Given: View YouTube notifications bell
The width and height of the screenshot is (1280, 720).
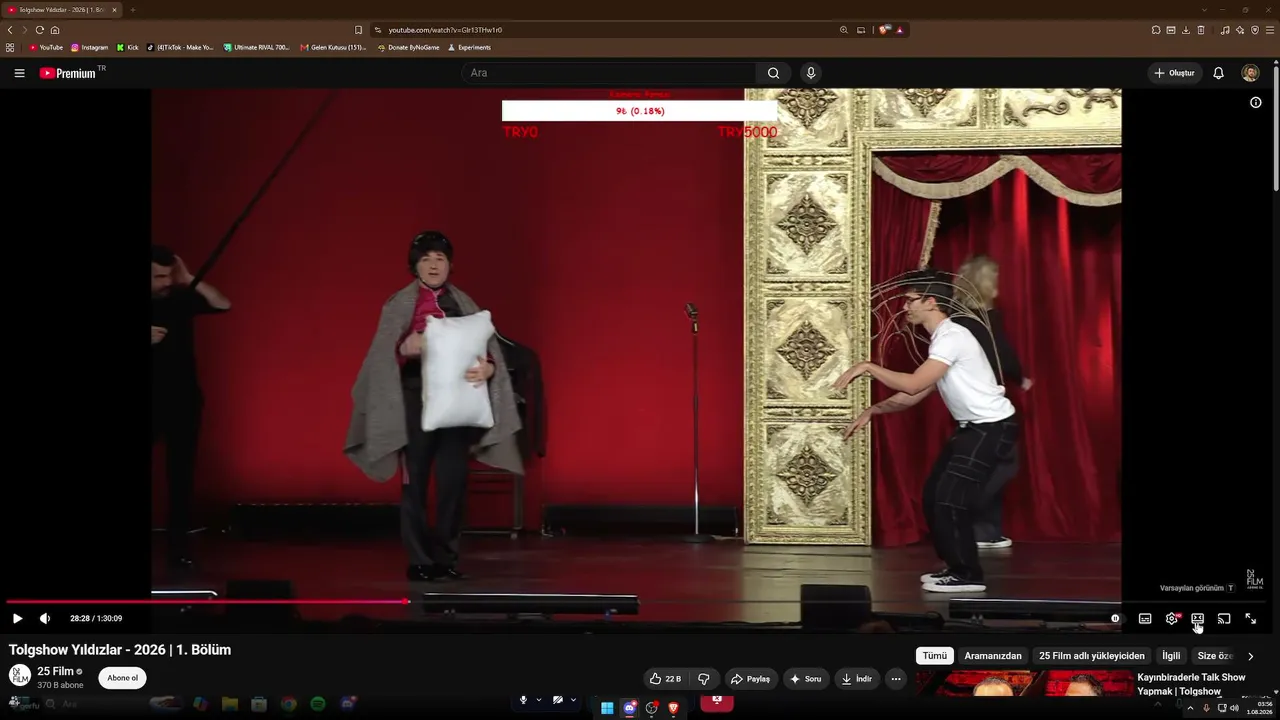Looking at the screenshot, I should (x=1218, y=73).
